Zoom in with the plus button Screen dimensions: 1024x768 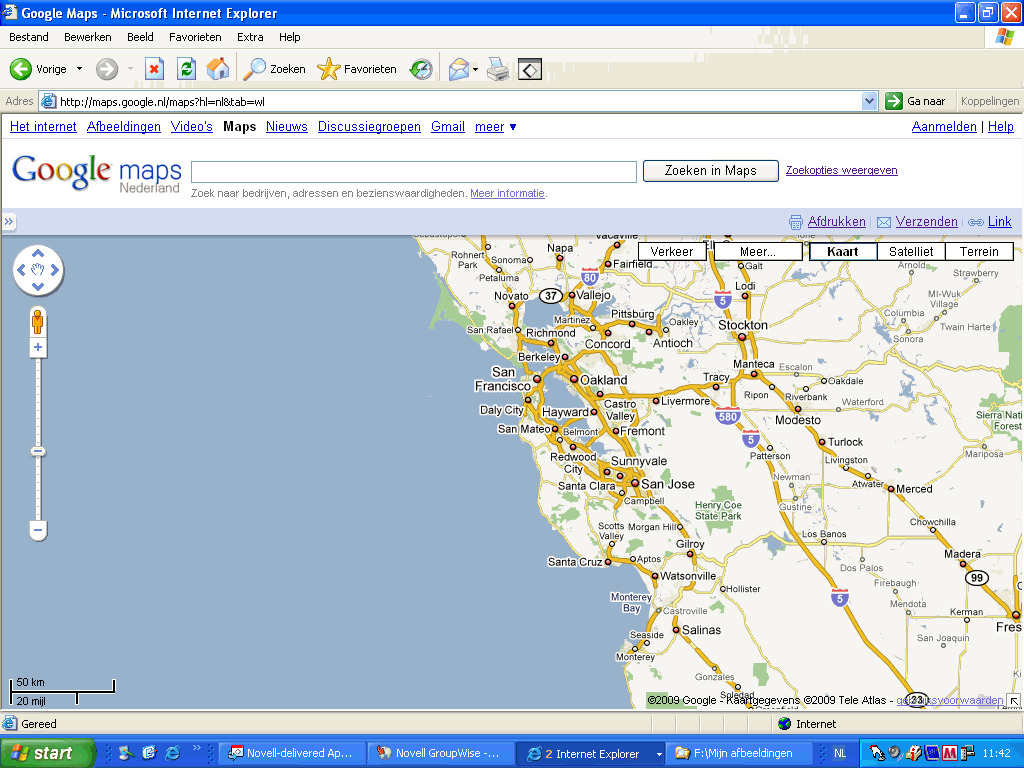click(x=38, y=347)
